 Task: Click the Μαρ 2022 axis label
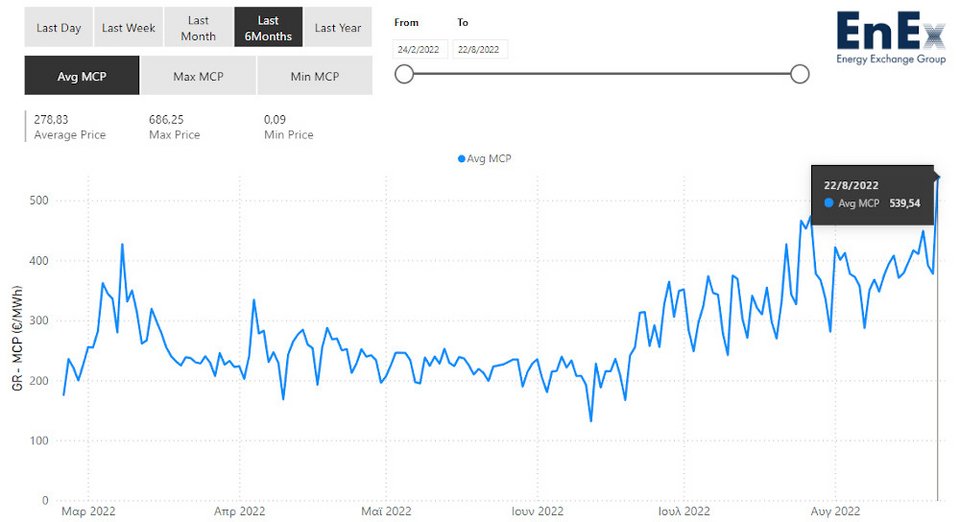[x=88, y=510]
